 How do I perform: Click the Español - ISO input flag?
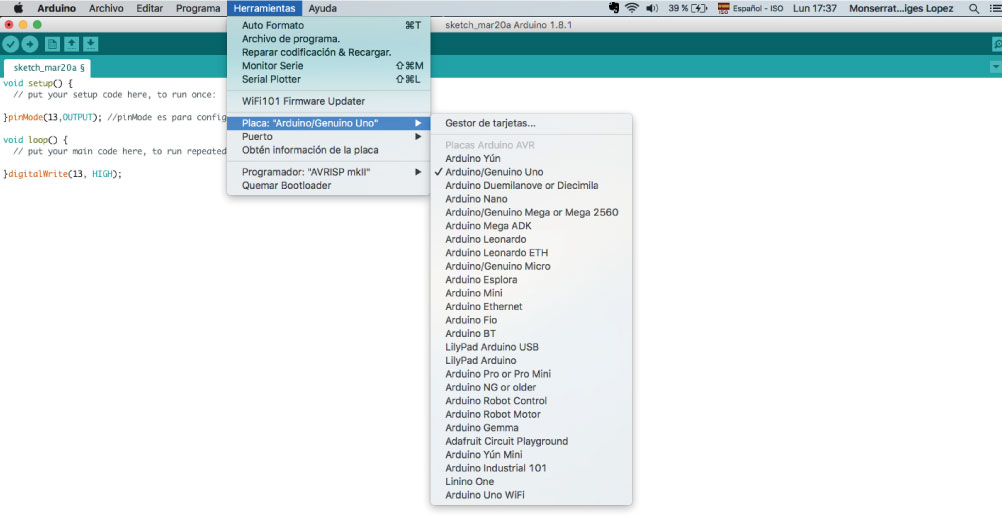coord(723,8)
